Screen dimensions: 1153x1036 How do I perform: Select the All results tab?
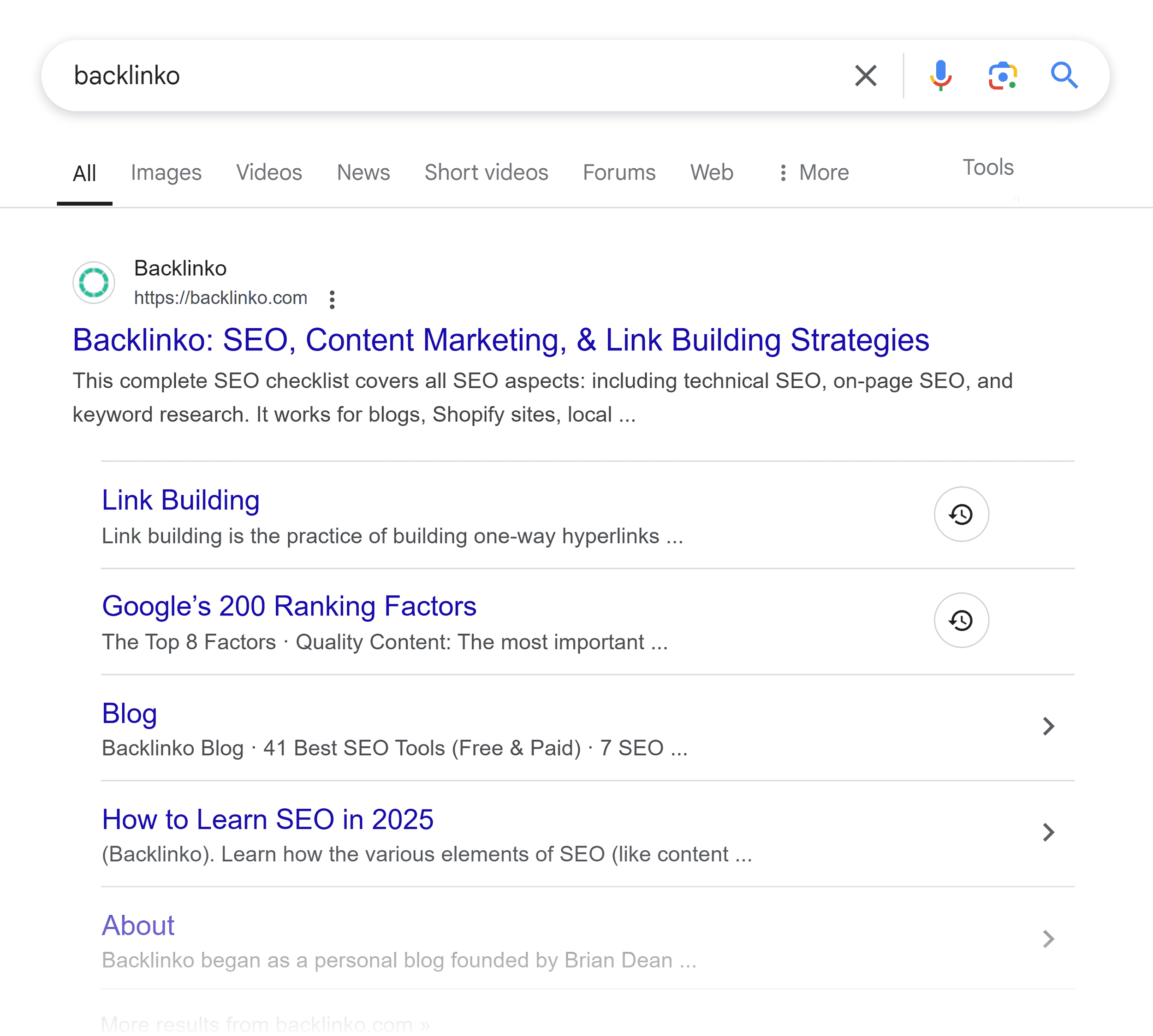84,173
